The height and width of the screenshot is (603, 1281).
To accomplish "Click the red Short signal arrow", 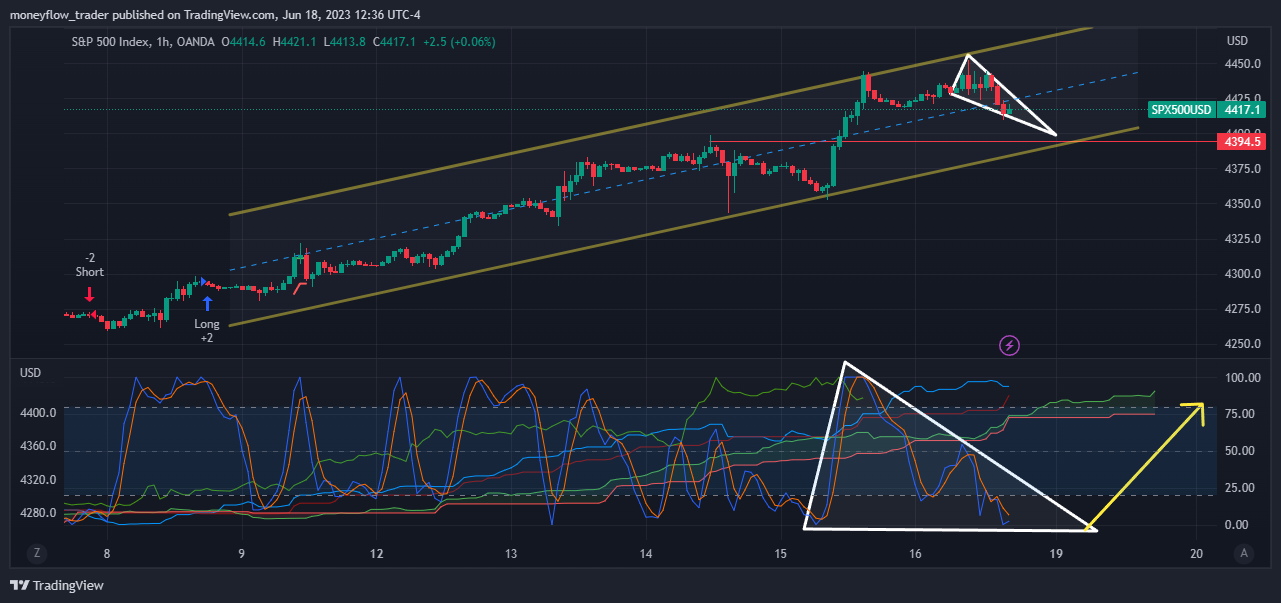I will [89, 294].
